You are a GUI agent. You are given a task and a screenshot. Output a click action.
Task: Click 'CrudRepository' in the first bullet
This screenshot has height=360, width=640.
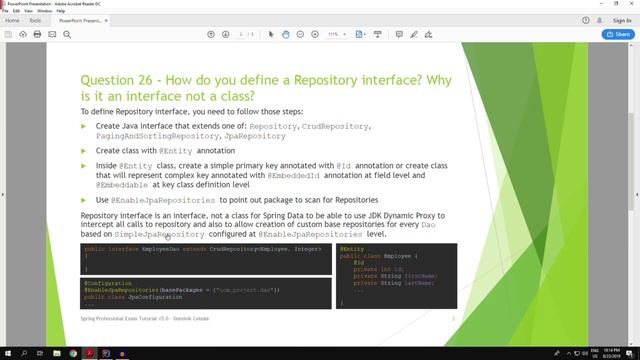(x=335, y=127)
